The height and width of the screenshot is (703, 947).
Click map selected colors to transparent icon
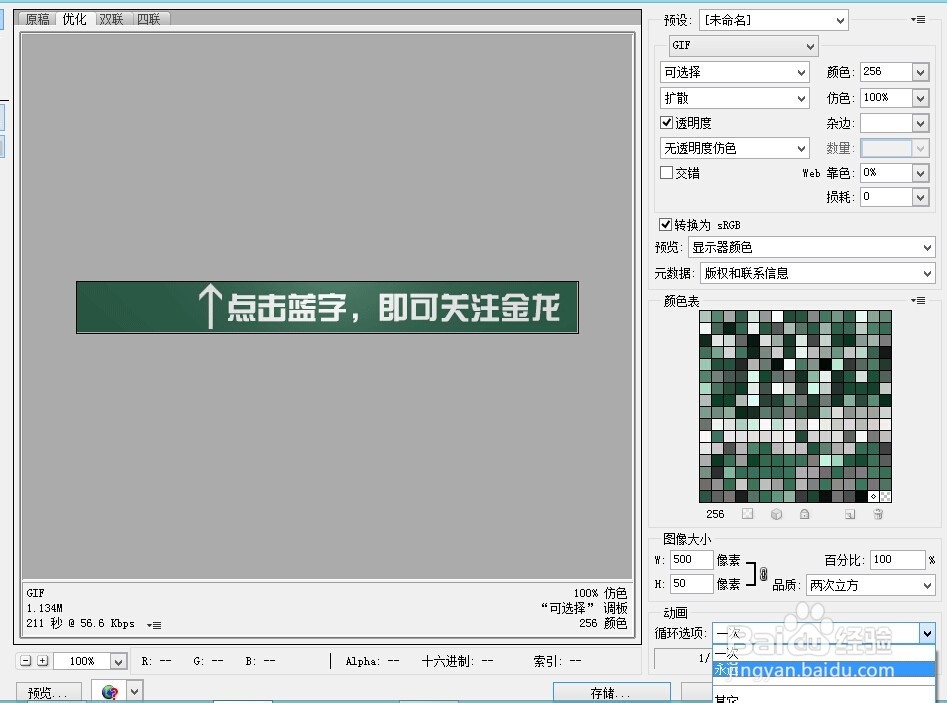[748, 514]
